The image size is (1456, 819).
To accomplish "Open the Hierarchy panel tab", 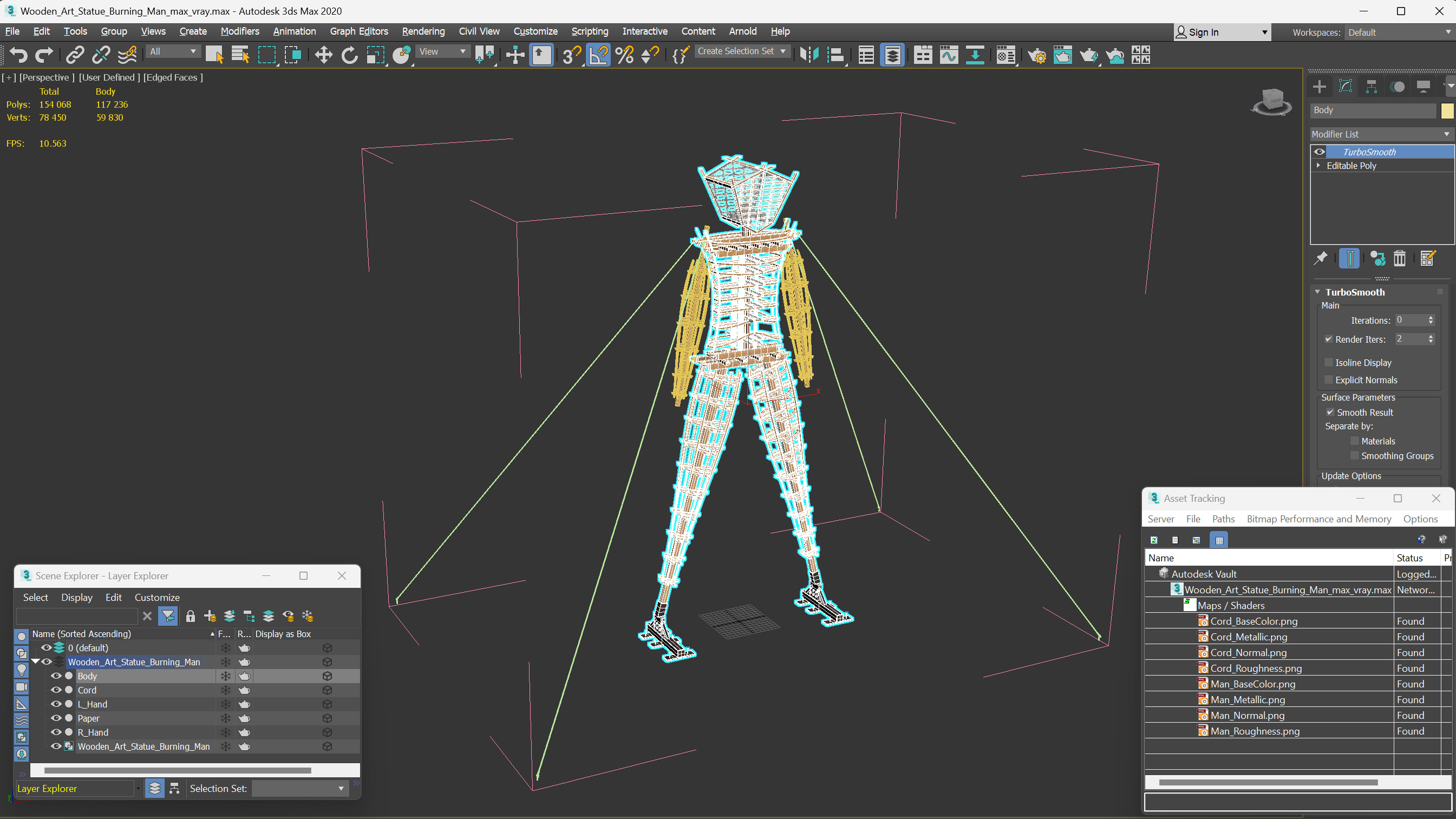I will 1371,87.
